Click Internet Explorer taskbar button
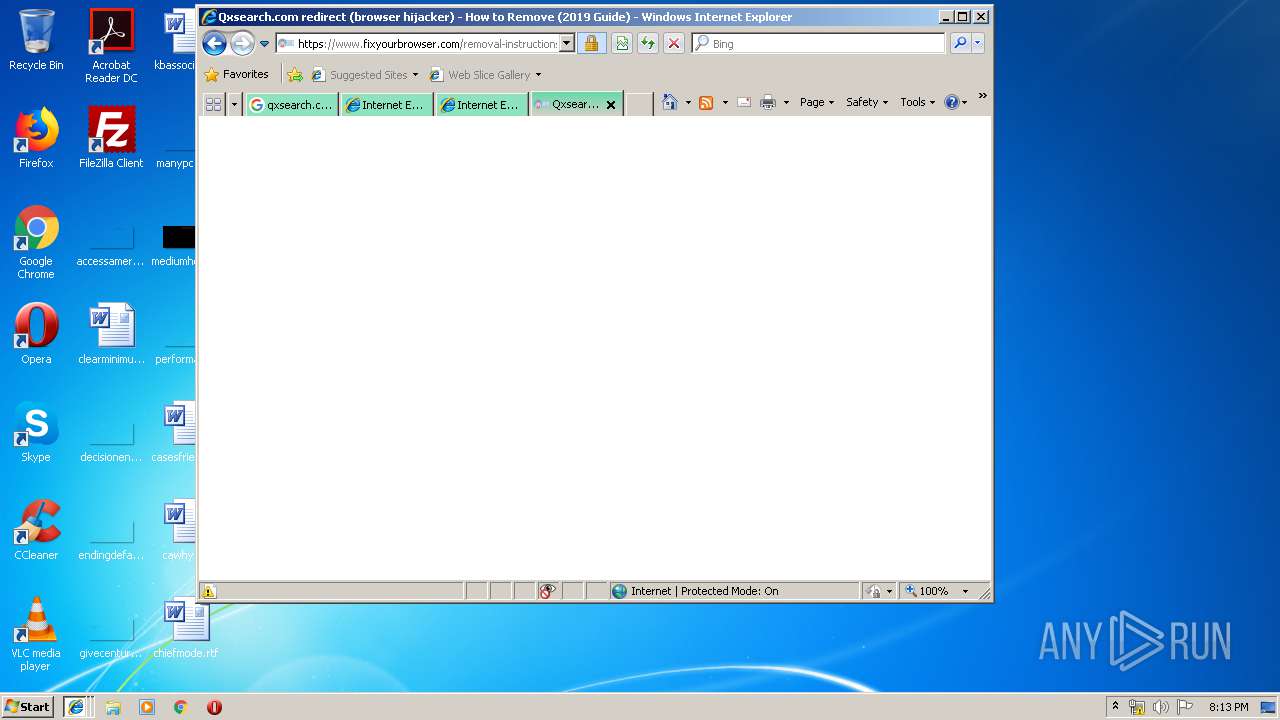 tap(76, 706)
